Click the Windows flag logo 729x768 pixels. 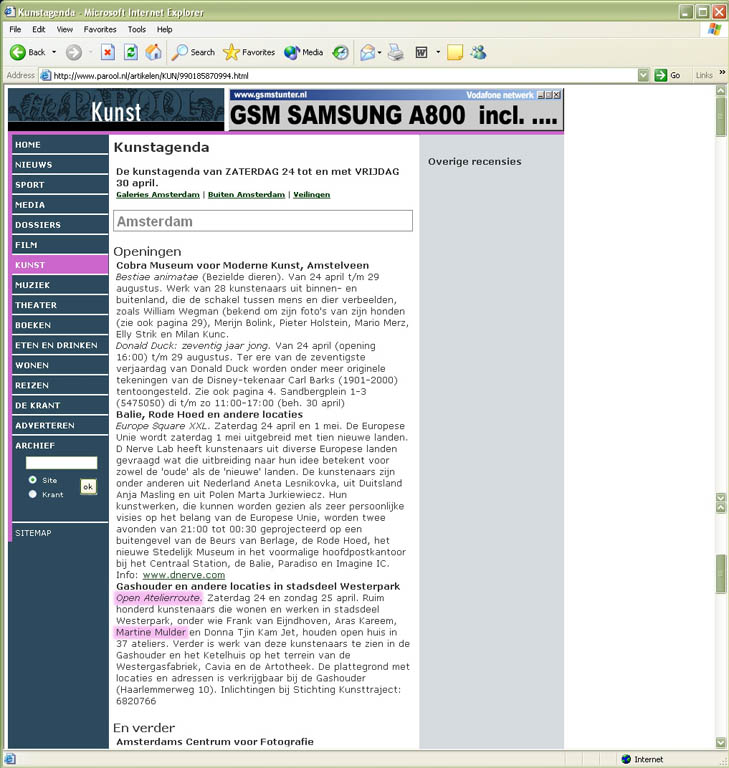[x=714, y=29]
